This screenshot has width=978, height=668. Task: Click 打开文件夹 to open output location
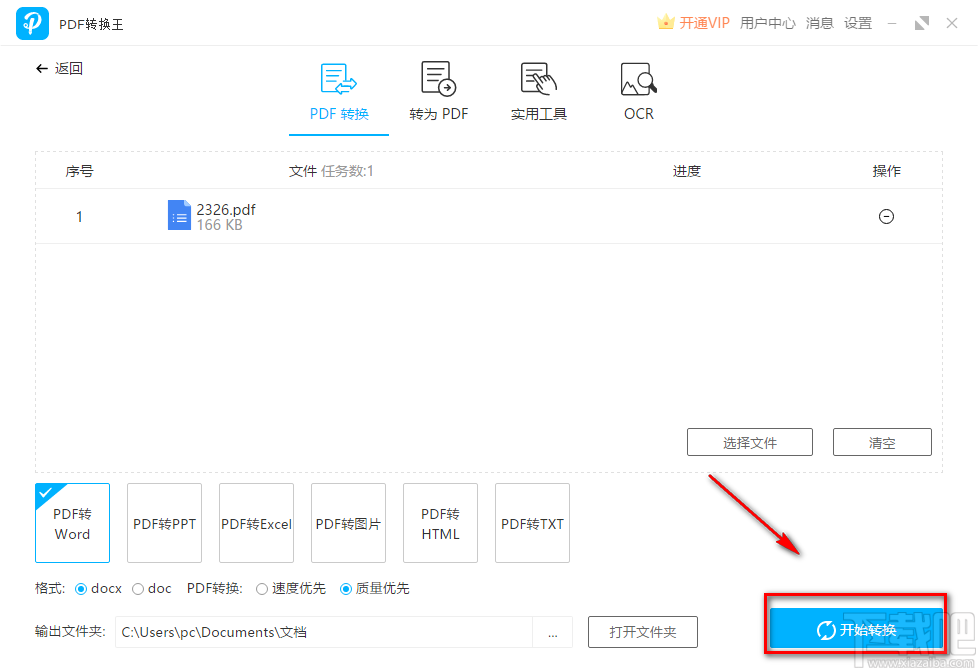click(x=642, y=632)
